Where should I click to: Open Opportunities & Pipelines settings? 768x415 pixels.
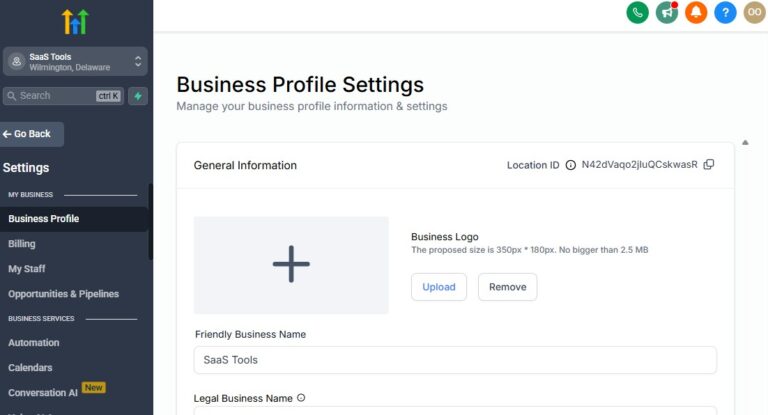pyautogui.click(x=64, y=294)
